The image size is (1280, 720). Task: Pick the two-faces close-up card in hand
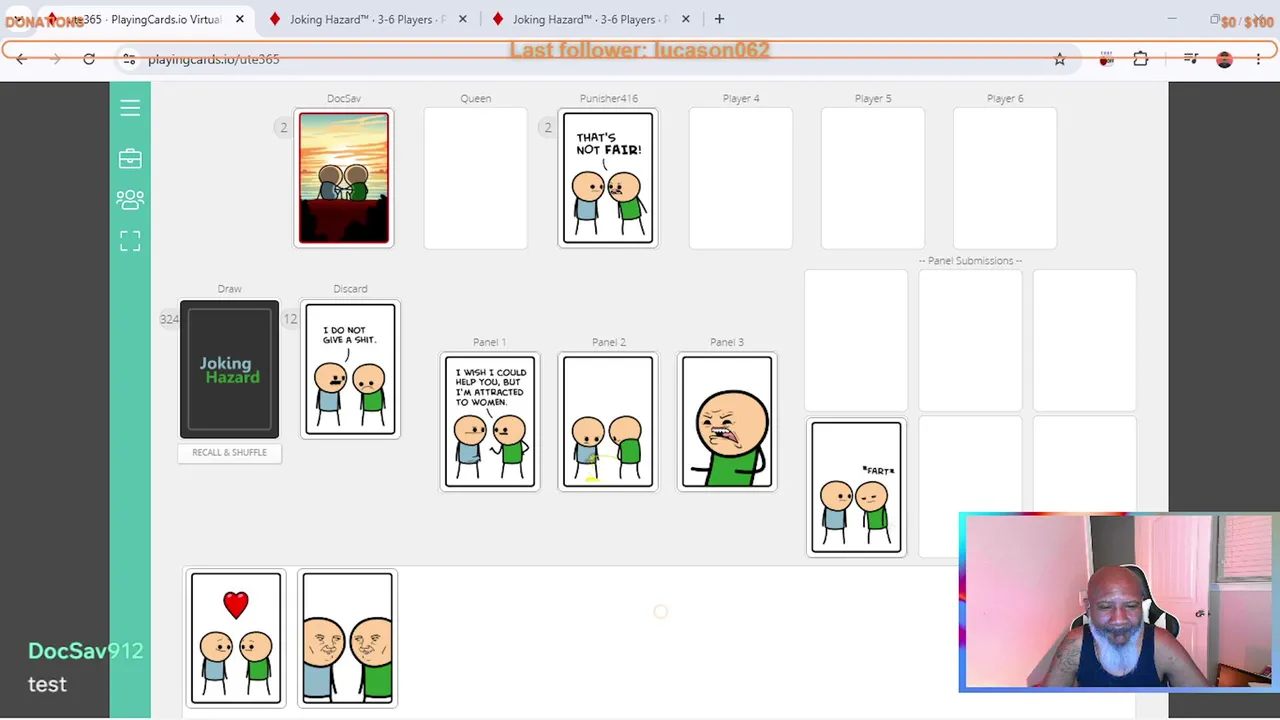(x=347, y=638)
